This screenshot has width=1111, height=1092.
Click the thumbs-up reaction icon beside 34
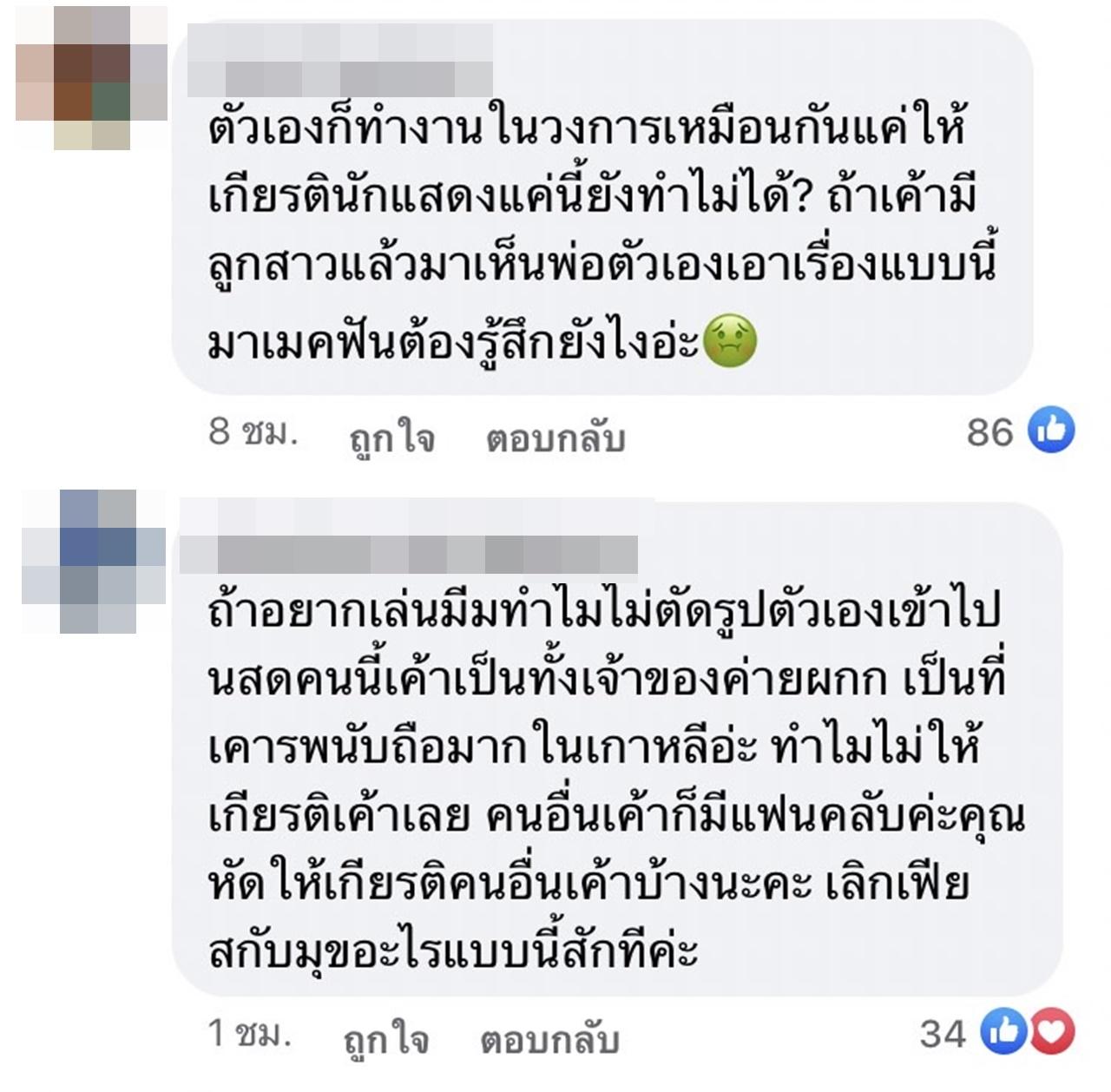pyautogui.click(x=1003, y=1032)
